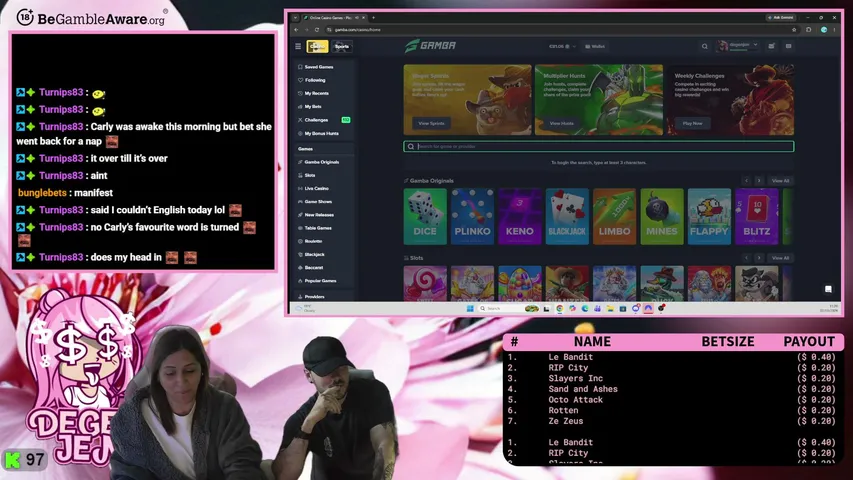Select Game Shows in sidebar
This screenshot has width=853, height=480.
(318, 201)
